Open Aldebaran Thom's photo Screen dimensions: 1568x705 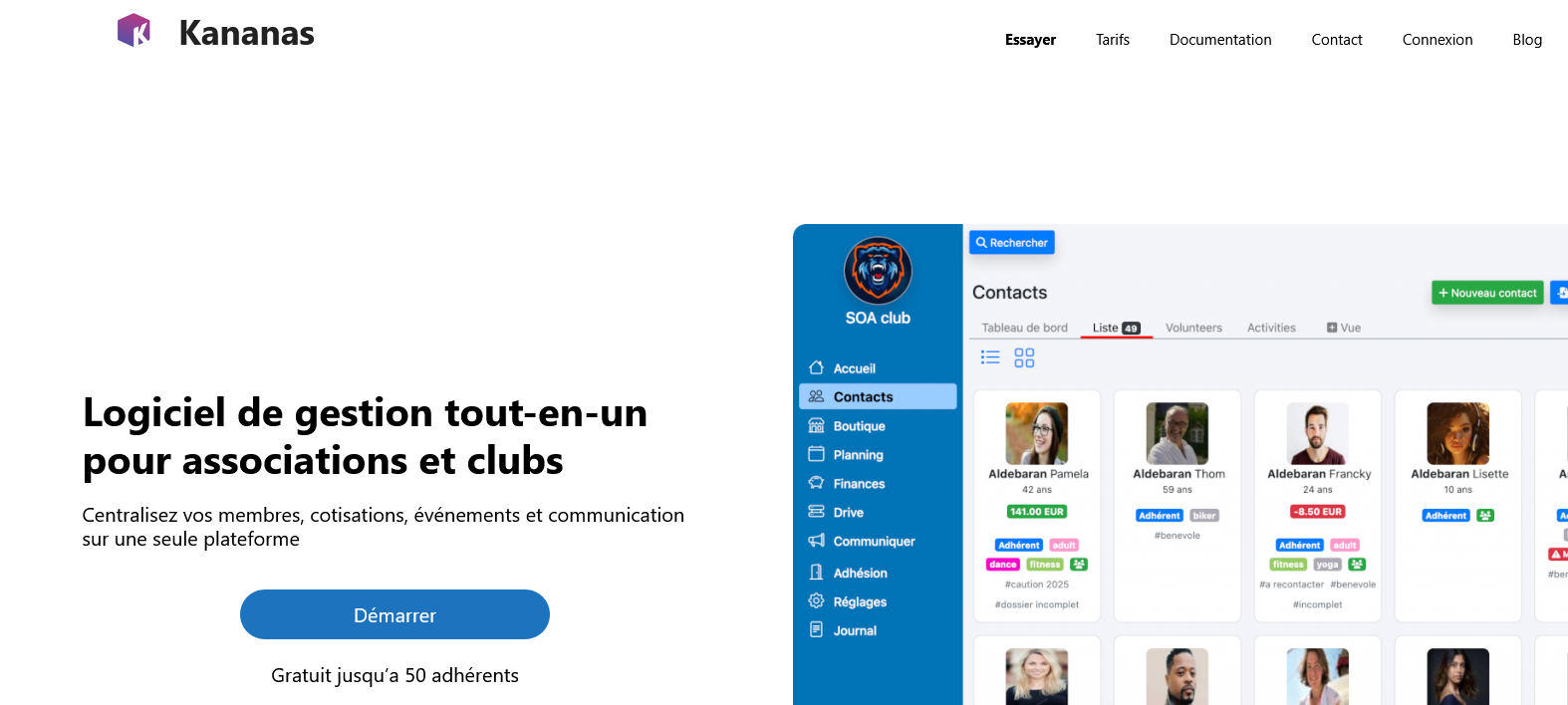coord(1177,433)
